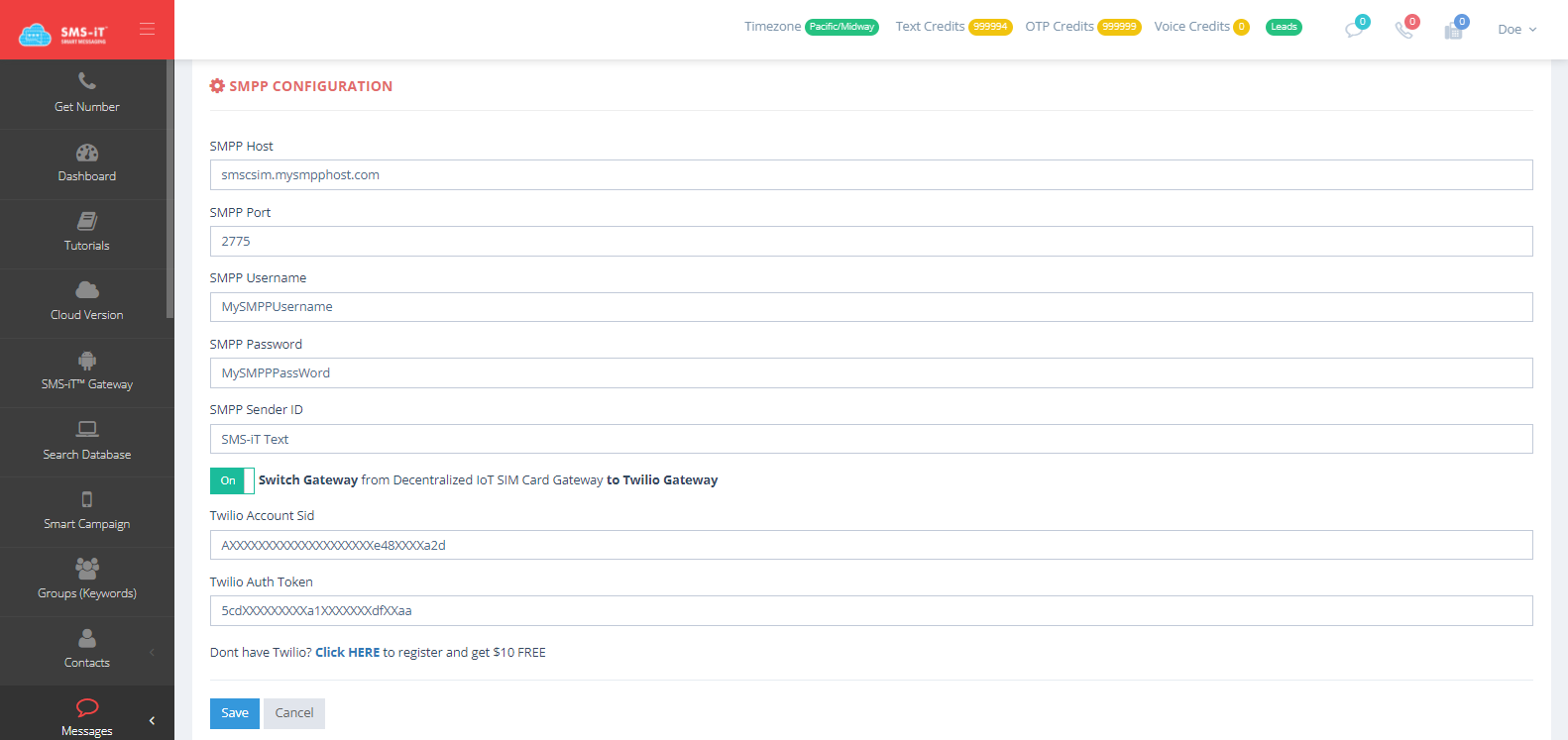Screen dimensions: 1568x740
Task: Open the Smart Campaign mobile icon
Action: 87,499
